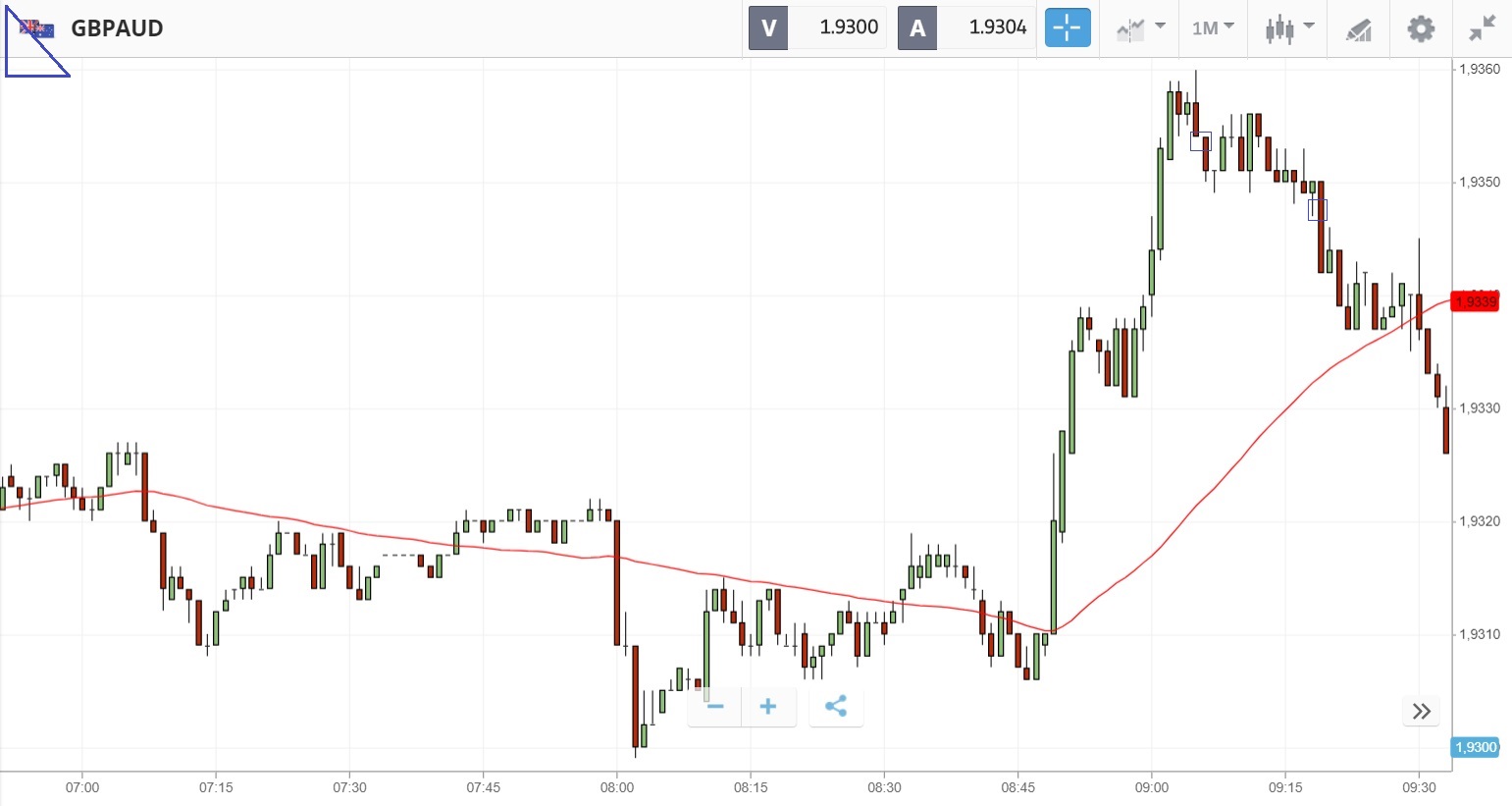Image resolution: width=1512 pixels, height=806 pixels.
Task: Toggle the crosshair cursor tool
Action: click(1067, 27)
